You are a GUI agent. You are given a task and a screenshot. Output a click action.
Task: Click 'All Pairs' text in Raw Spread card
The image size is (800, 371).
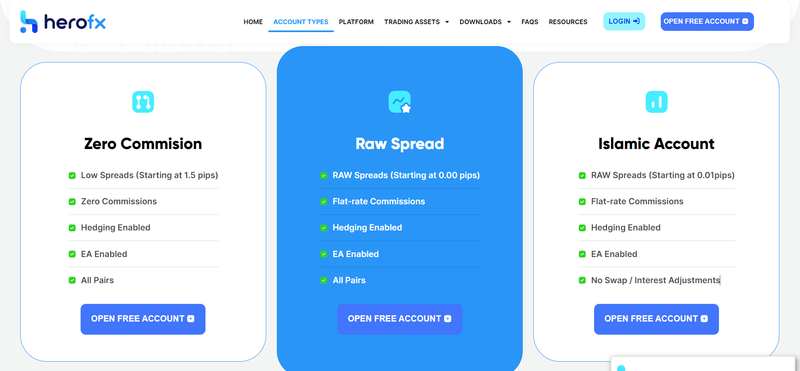[x=349, y=280]
